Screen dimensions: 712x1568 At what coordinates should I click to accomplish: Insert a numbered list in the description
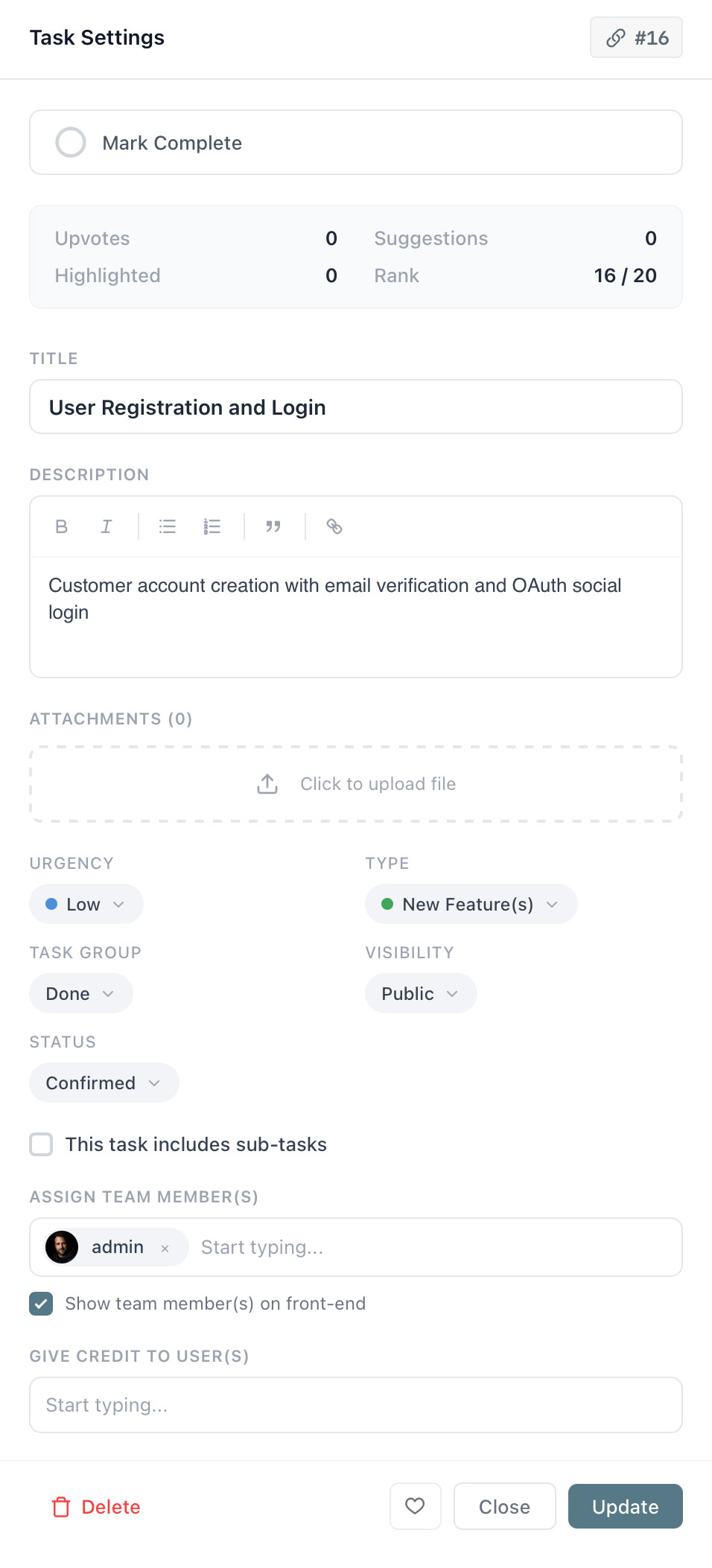[x=212, y=526]
